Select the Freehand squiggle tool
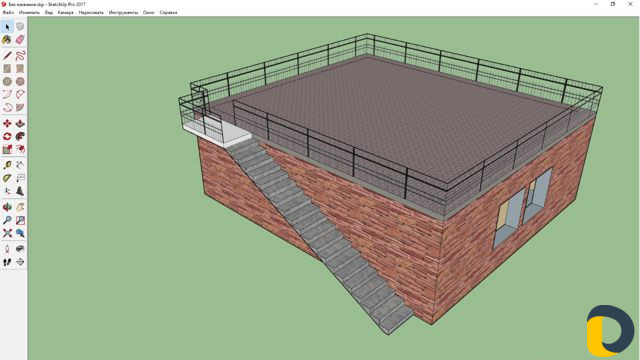 (x=20, y=56)
